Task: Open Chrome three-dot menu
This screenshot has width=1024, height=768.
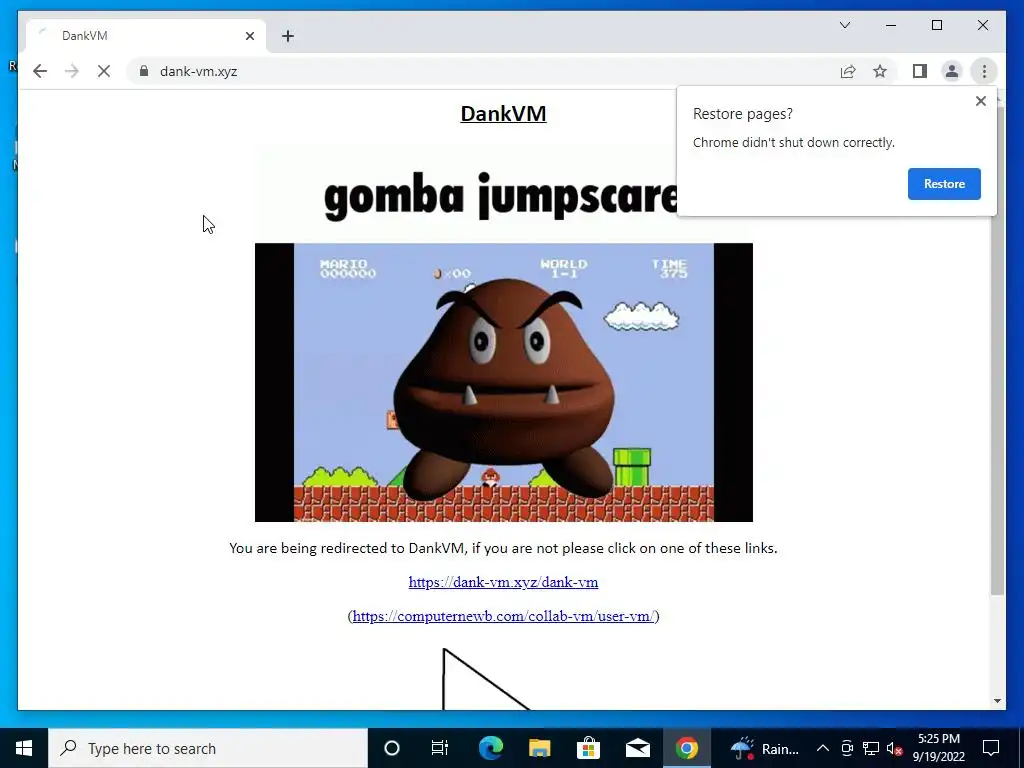Action: point(984,71)
